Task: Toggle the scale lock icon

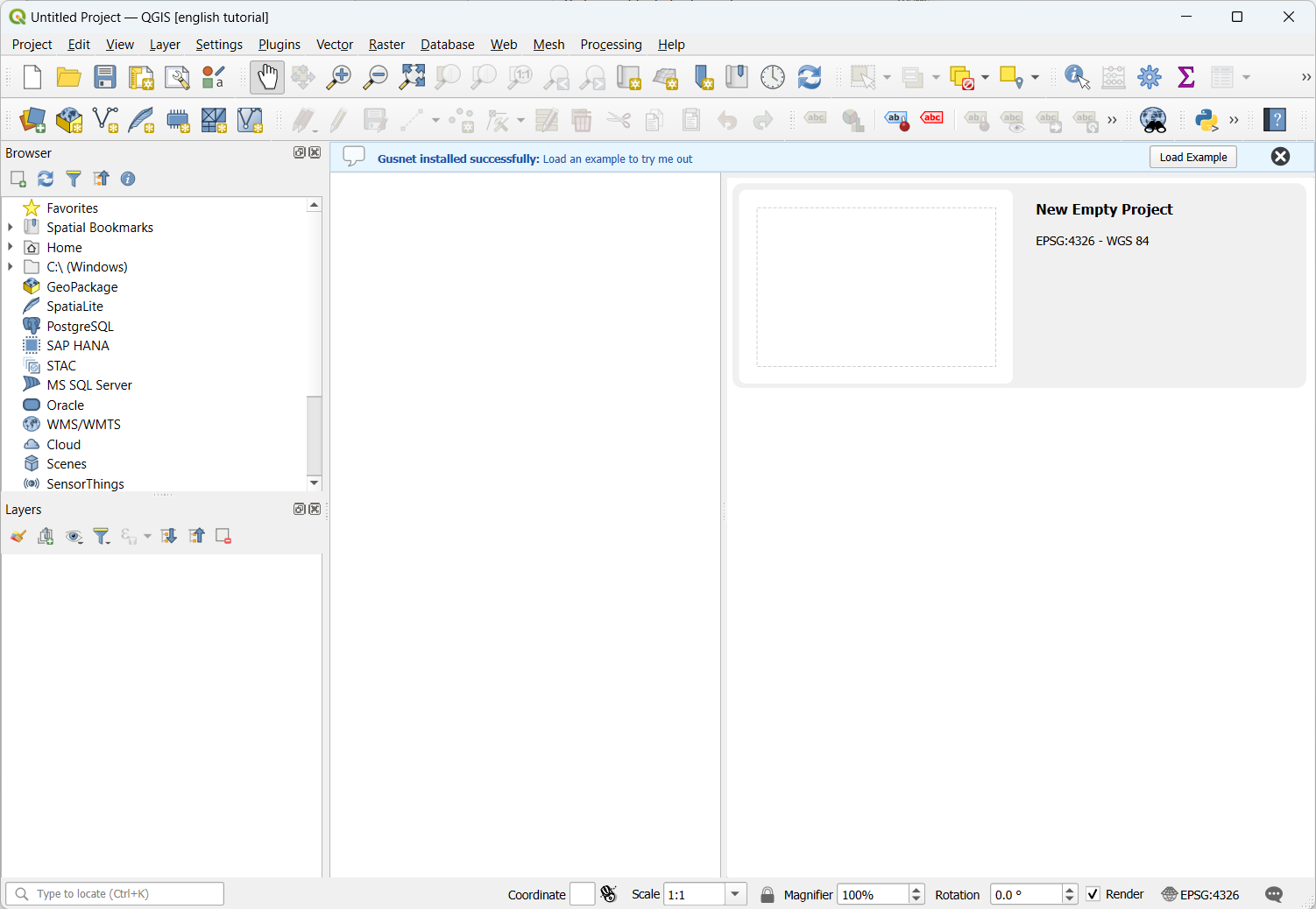Action: [768, 894]
